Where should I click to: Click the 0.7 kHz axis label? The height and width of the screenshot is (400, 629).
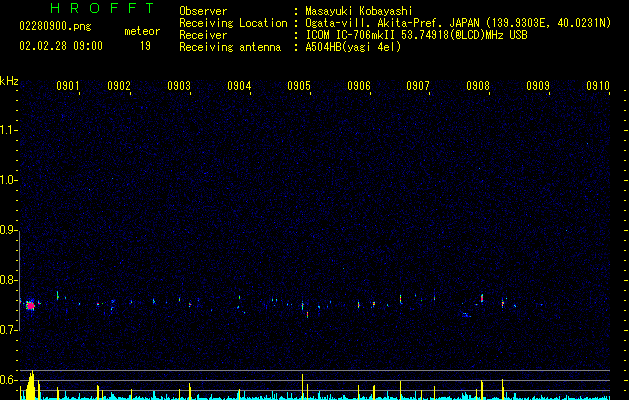pyautogui.click(x=8, y=330)
